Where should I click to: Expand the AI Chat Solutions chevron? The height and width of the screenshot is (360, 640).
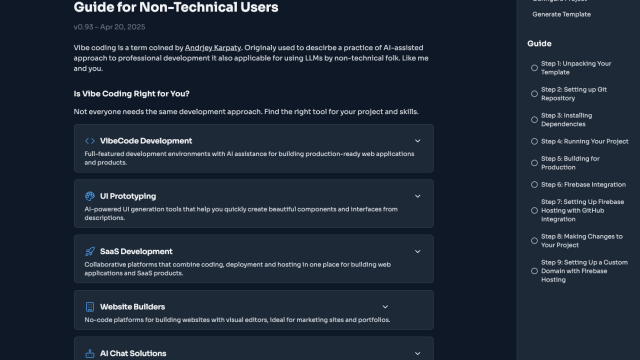[x=418, y=353]
